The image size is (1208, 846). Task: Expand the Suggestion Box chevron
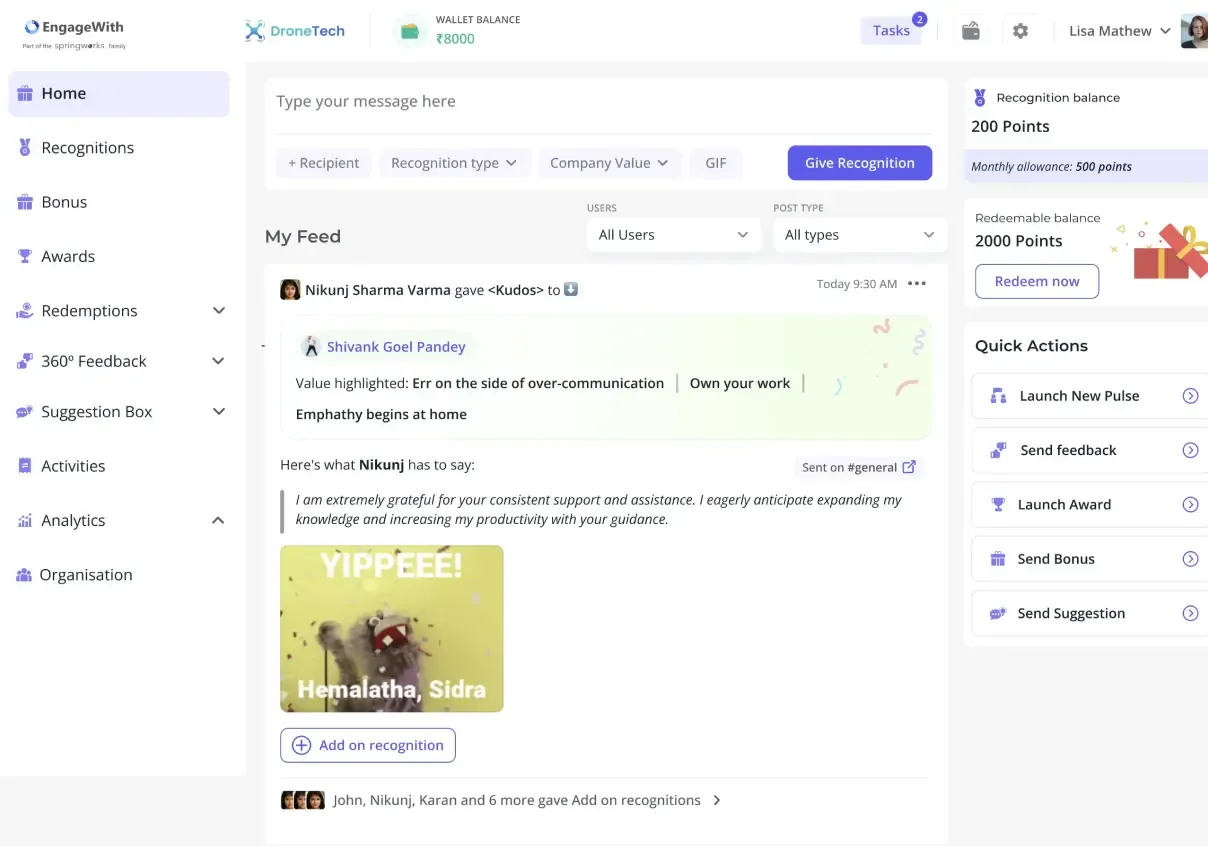coord(219,412)
